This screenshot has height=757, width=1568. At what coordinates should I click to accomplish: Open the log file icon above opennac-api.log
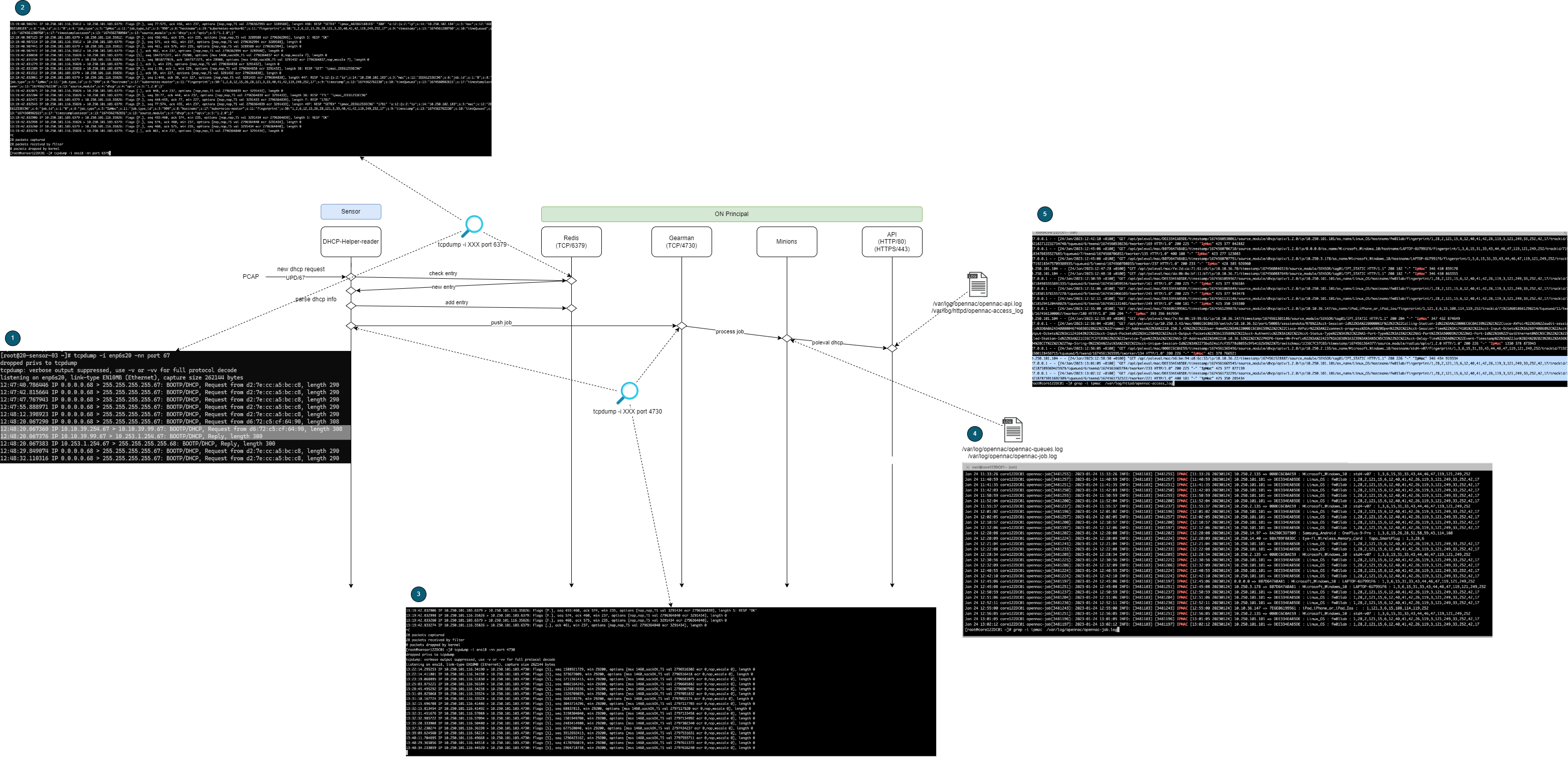[977, 284]
